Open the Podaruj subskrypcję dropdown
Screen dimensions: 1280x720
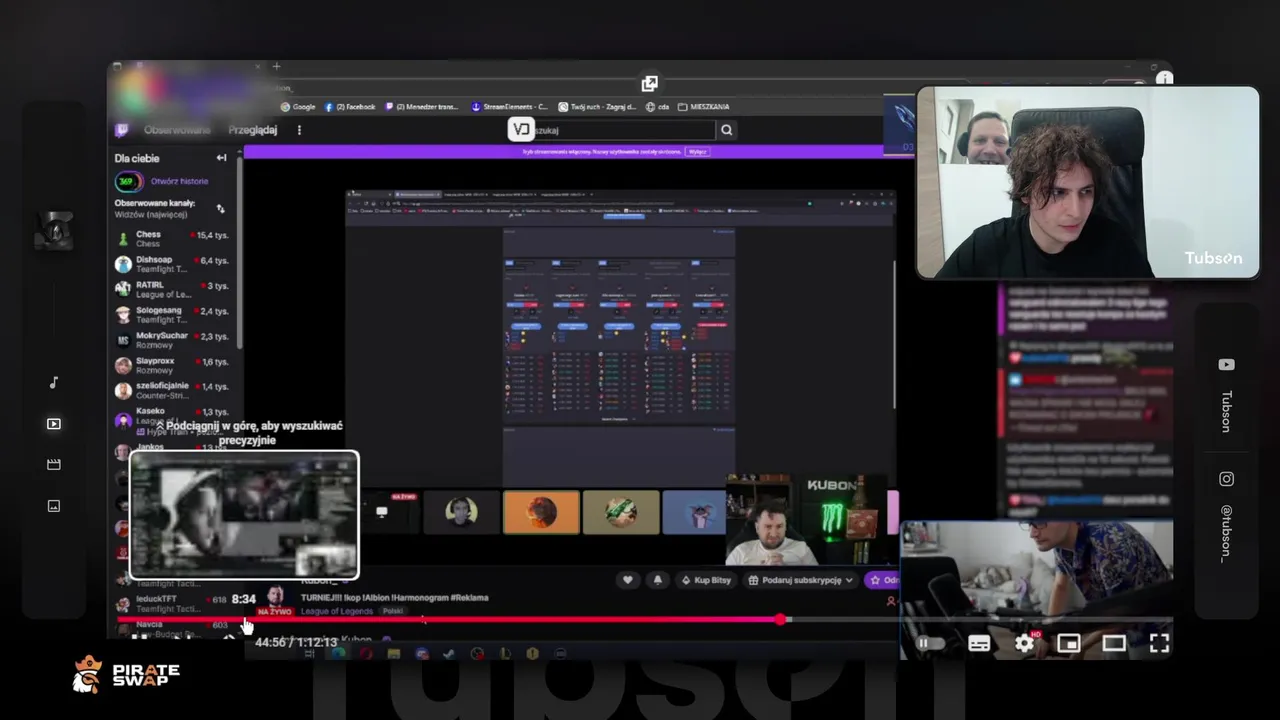800,580
